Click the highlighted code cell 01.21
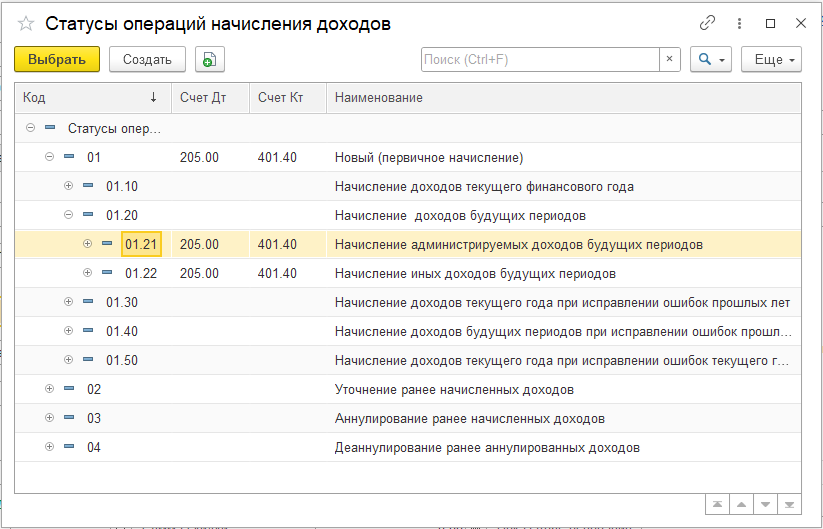Viewport: 823px width, 529px height. pos(141,244)
